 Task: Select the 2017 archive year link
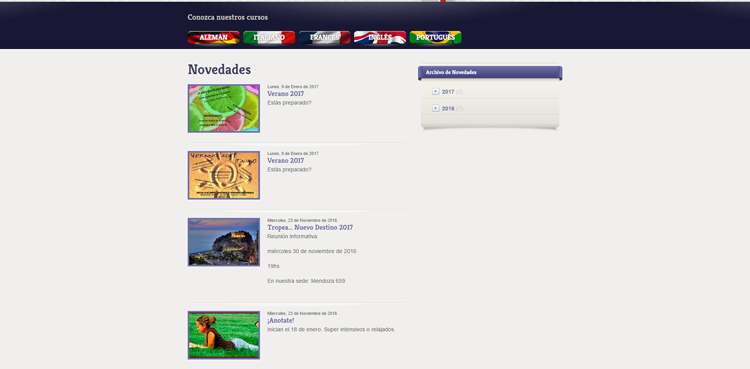(448, 92)
